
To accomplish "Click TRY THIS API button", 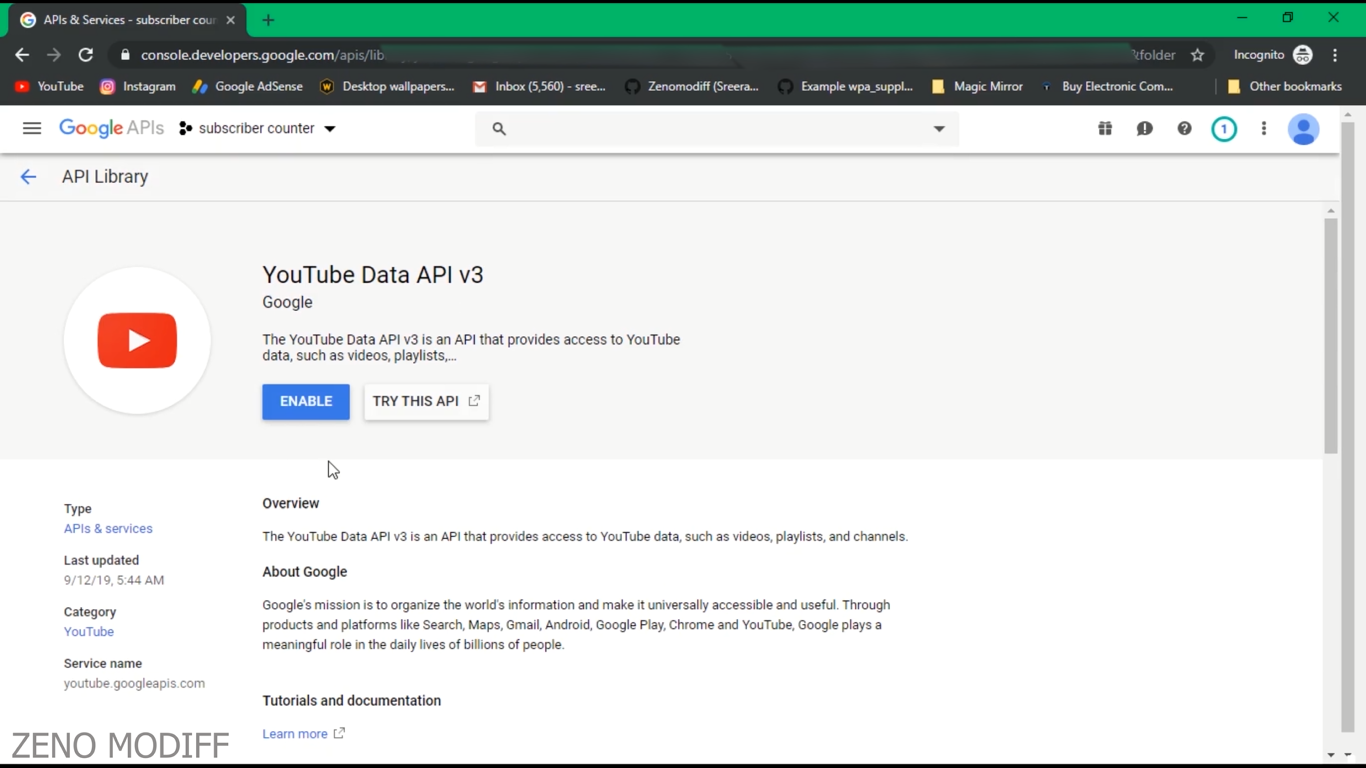I will pos(426,402).
